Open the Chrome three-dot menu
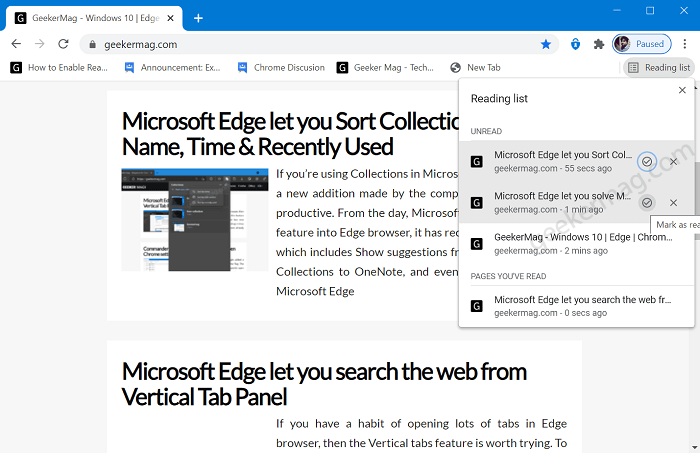700x453 pixels. coord(684,44)
